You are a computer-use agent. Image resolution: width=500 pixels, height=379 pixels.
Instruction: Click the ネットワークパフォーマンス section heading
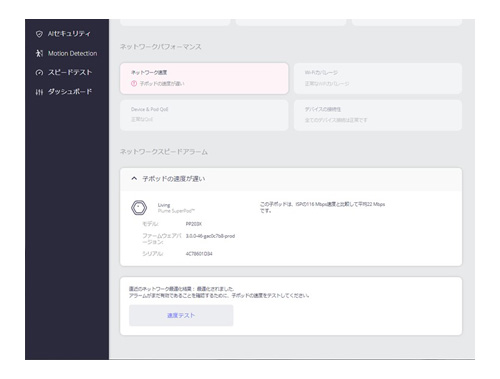click(x=161, y=47)
